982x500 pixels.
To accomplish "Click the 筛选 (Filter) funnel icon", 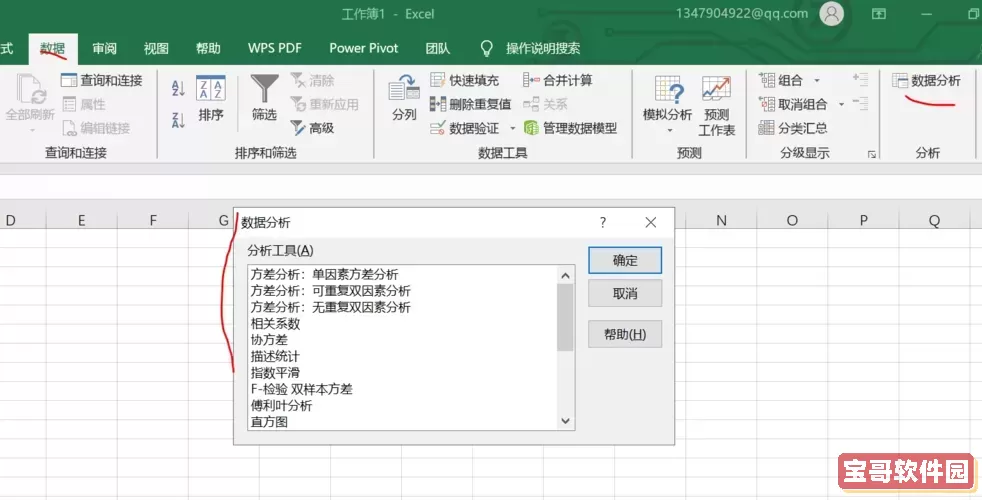I will click(x=264, y=92).
